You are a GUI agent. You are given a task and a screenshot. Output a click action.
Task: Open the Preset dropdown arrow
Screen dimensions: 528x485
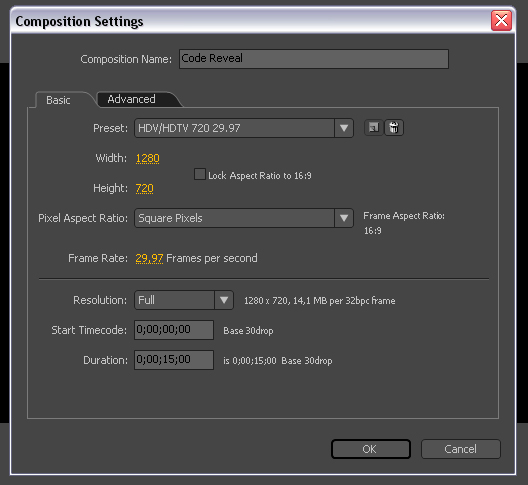tap(344, 128)
